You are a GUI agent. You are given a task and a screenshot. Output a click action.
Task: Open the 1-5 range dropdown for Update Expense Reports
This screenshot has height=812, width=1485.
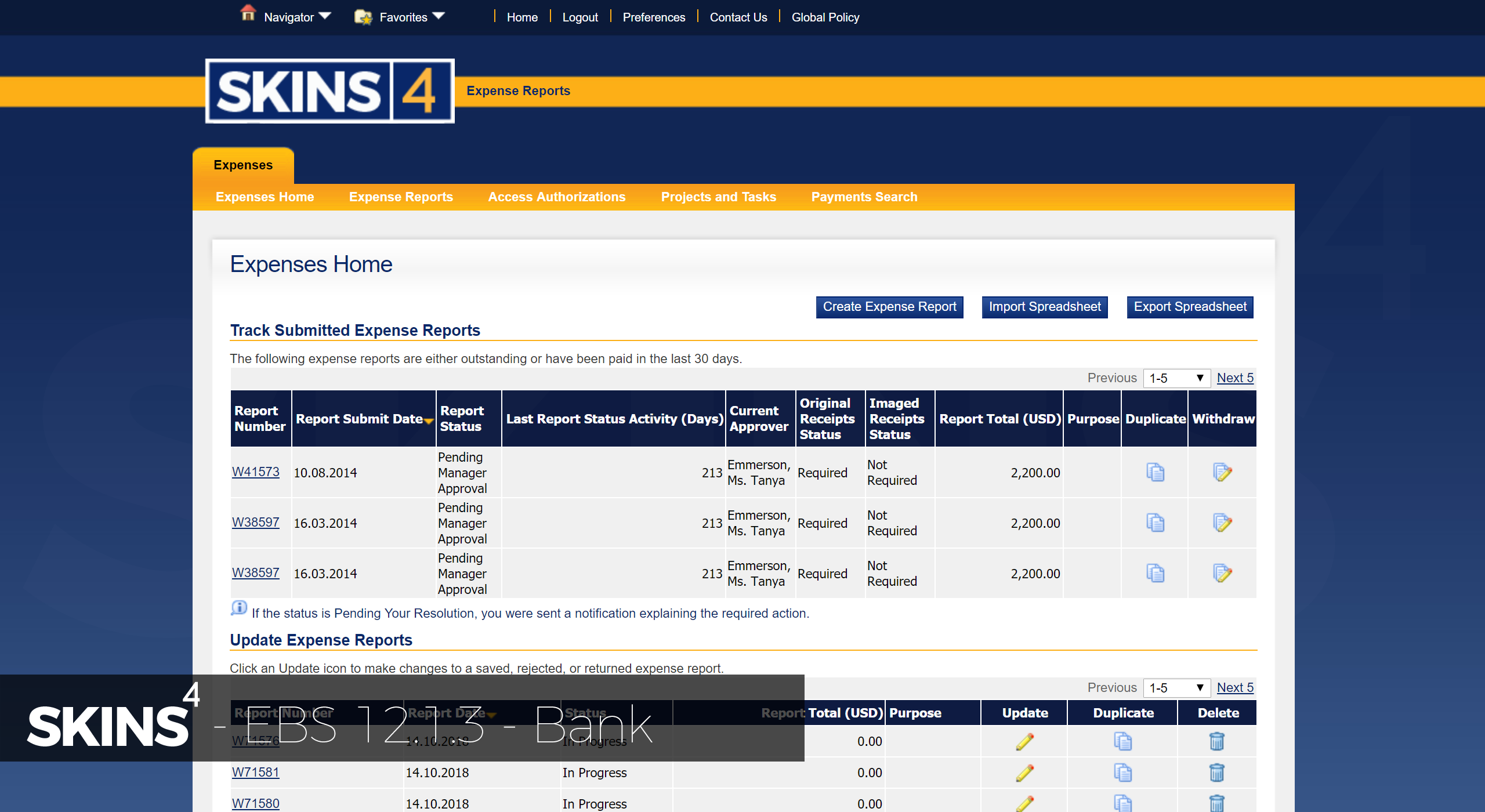pos(1176,688)
